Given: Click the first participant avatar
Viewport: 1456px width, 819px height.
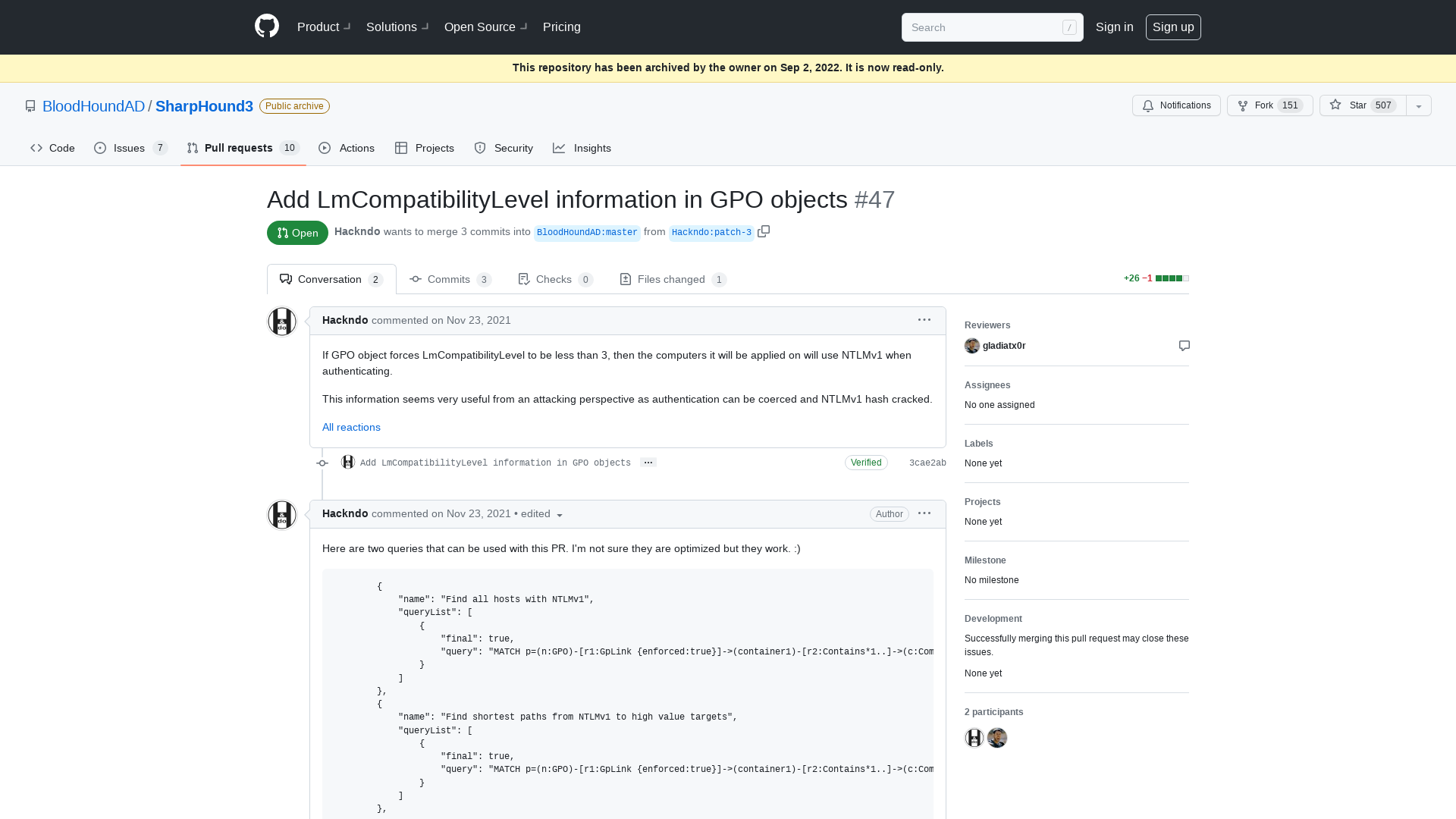Looking at the screenshot, I should (974, 738).
